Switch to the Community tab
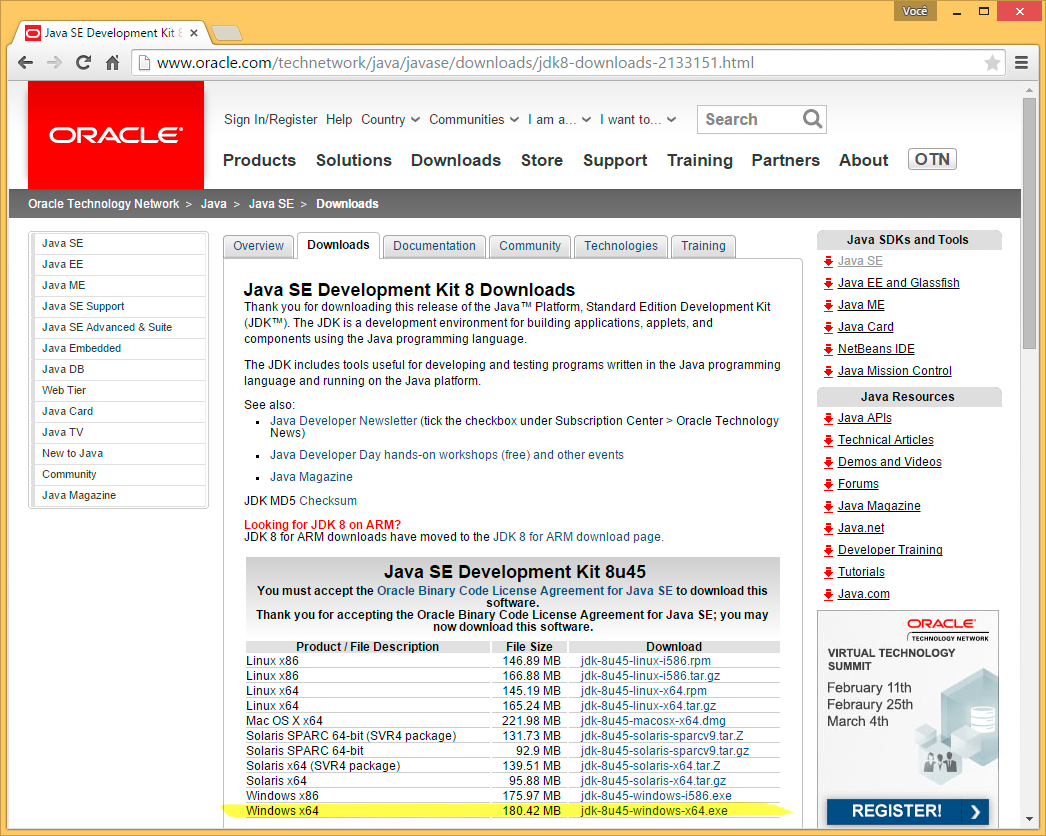Viewport: 1046px width, 836px height. click(530, 246)
